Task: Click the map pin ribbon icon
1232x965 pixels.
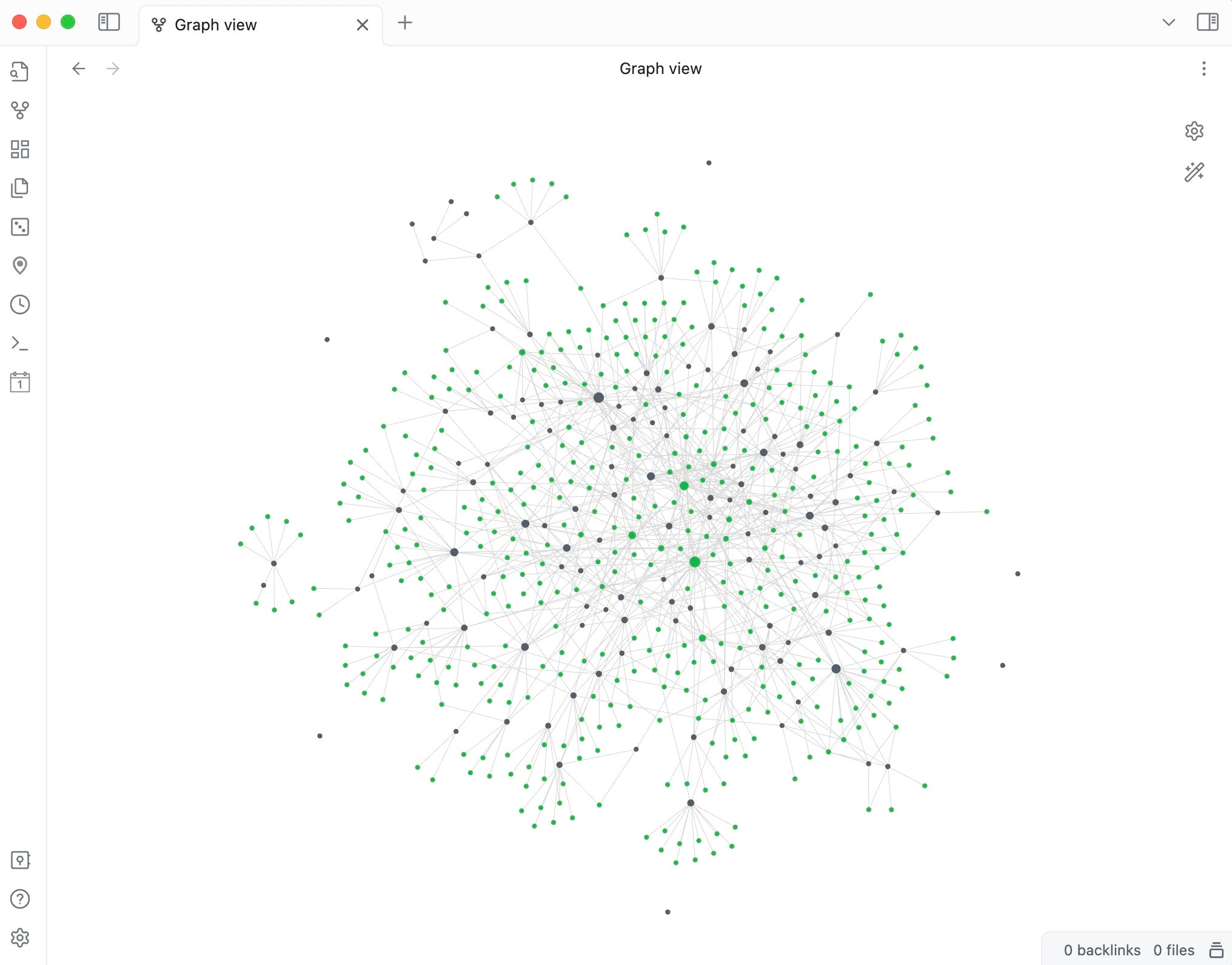Action: pos(20,266)
